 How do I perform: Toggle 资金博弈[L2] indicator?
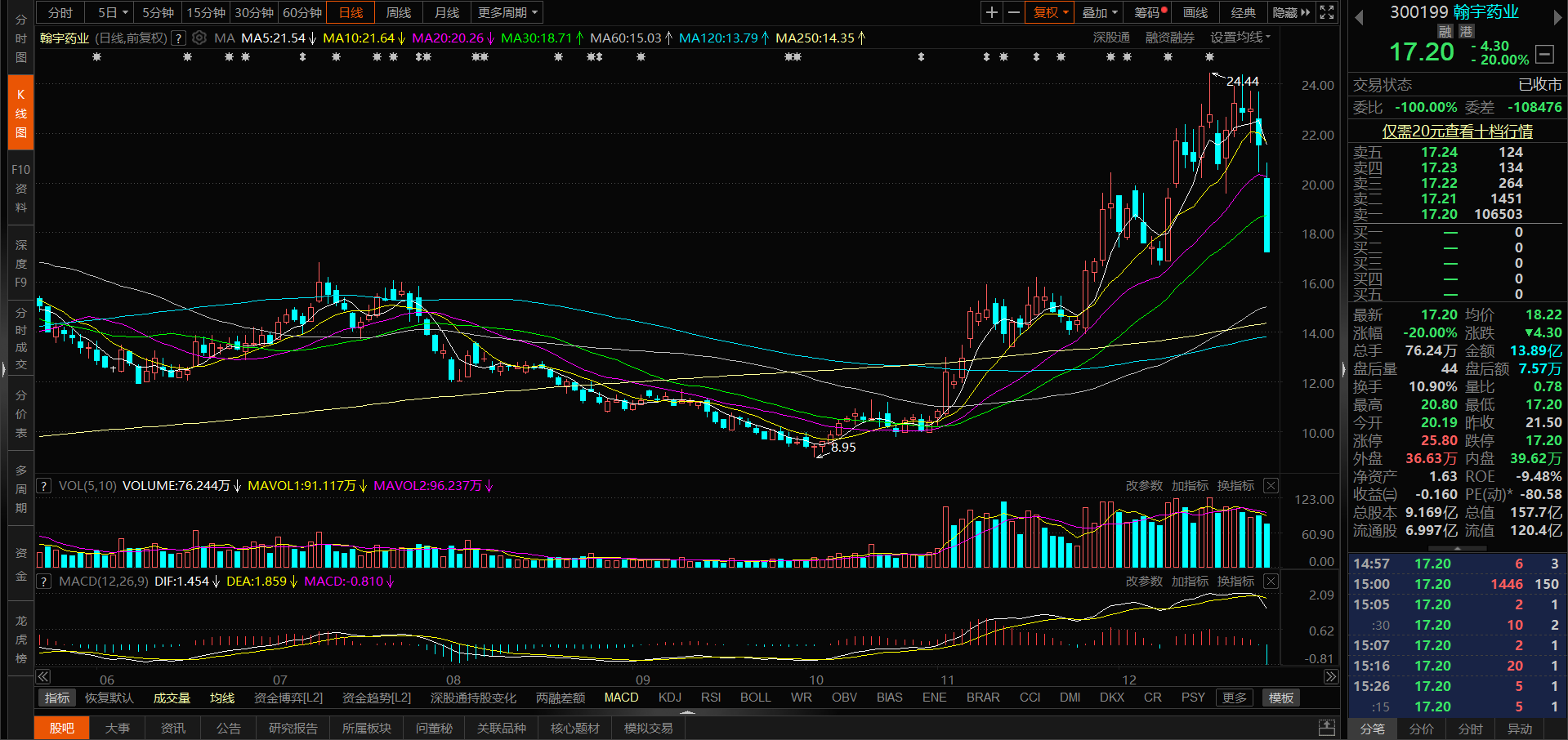288,698
